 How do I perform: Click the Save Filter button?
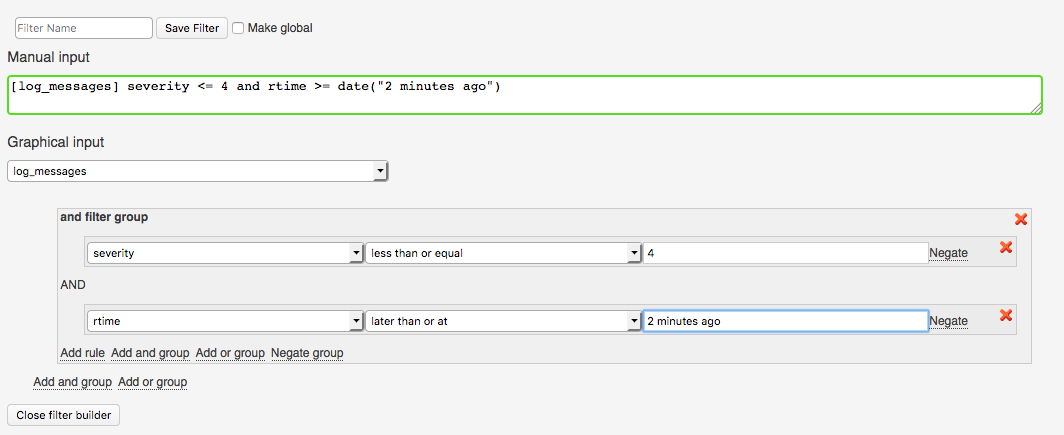[192, 28]
